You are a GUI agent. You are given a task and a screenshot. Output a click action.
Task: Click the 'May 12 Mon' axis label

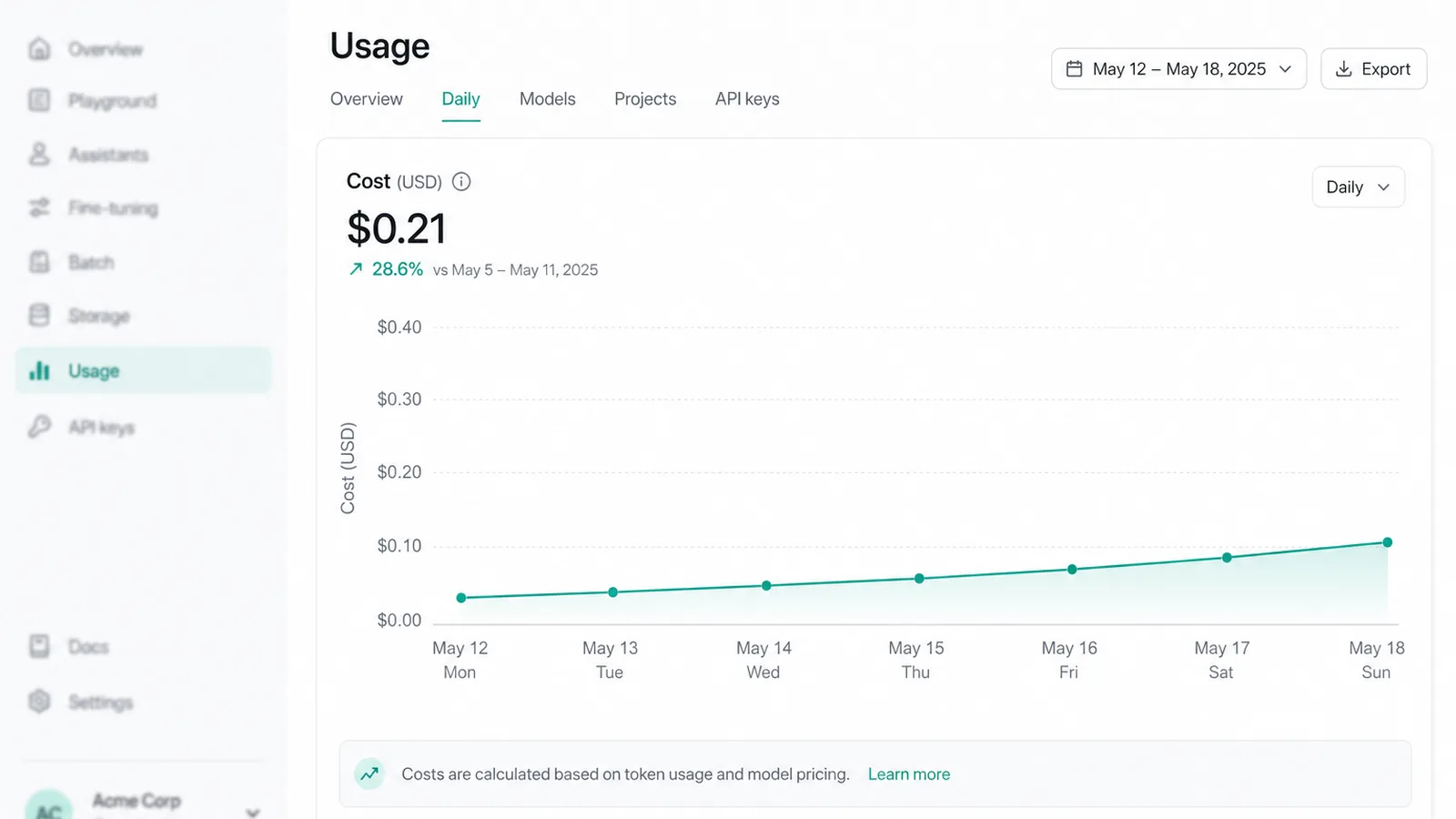[460, 660]
